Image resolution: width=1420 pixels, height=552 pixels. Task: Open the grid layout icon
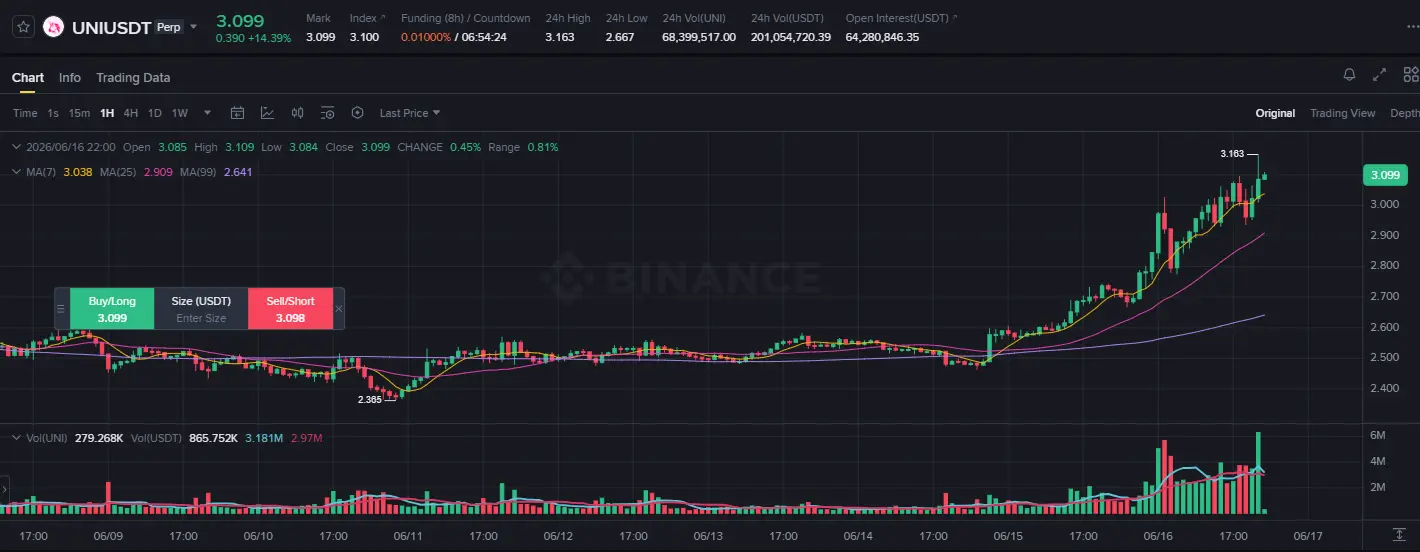1411,75
